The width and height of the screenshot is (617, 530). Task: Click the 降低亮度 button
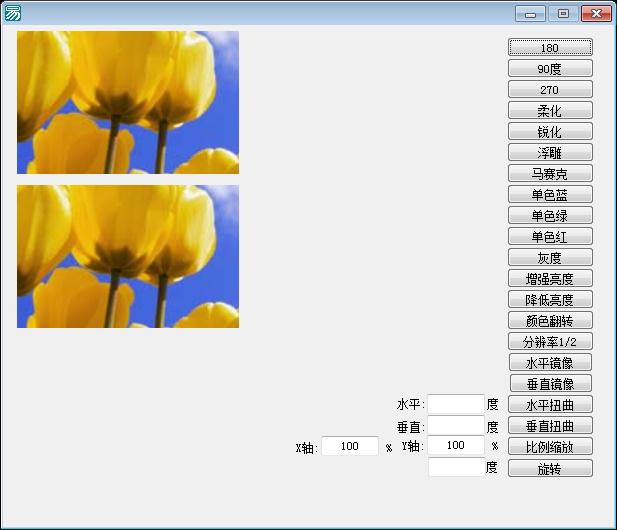point(550,299)
